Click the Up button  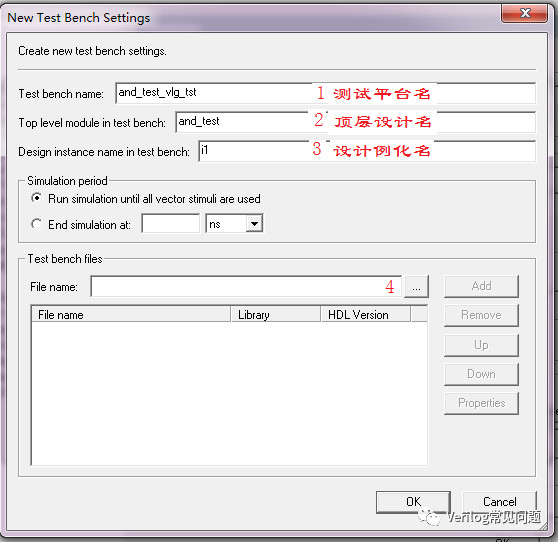pyautogui.click(x=481, y=345)
